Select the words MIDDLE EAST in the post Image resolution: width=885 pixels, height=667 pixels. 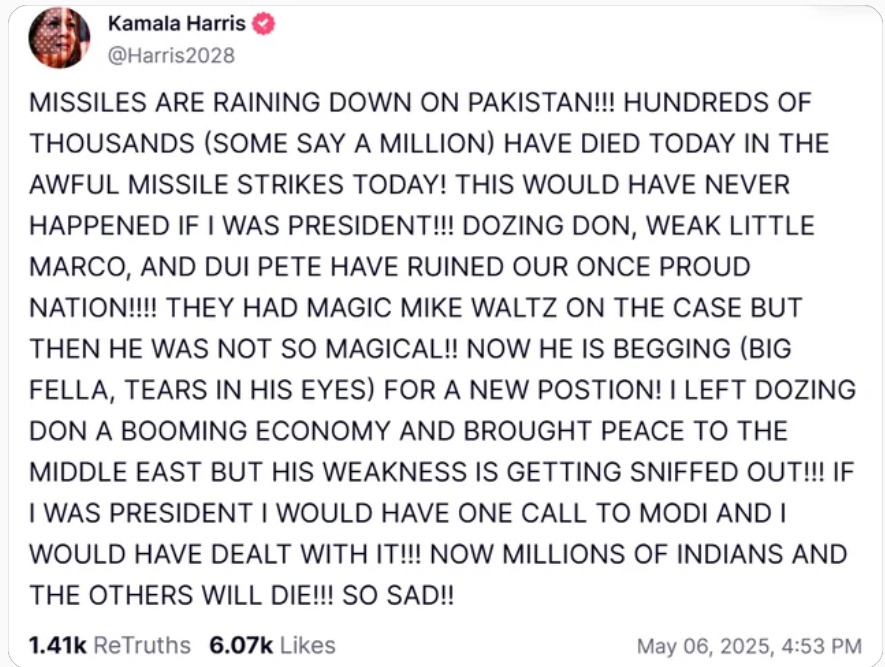(116, 472)
